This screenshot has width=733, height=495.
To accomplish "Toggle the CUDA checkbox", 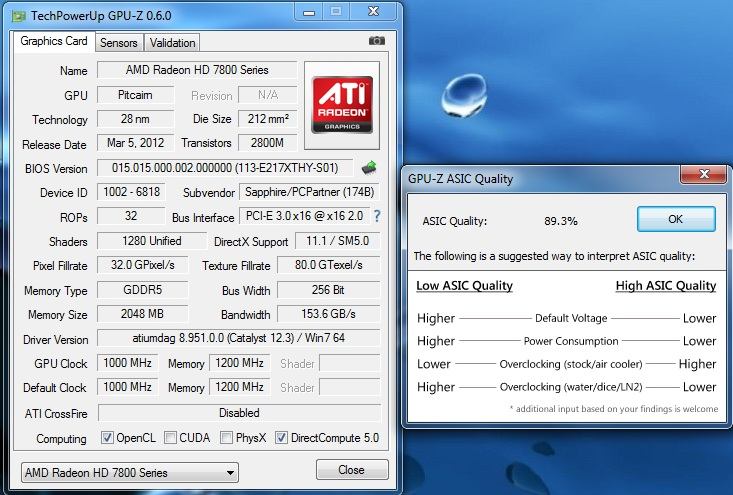I will tap(171, 438).
